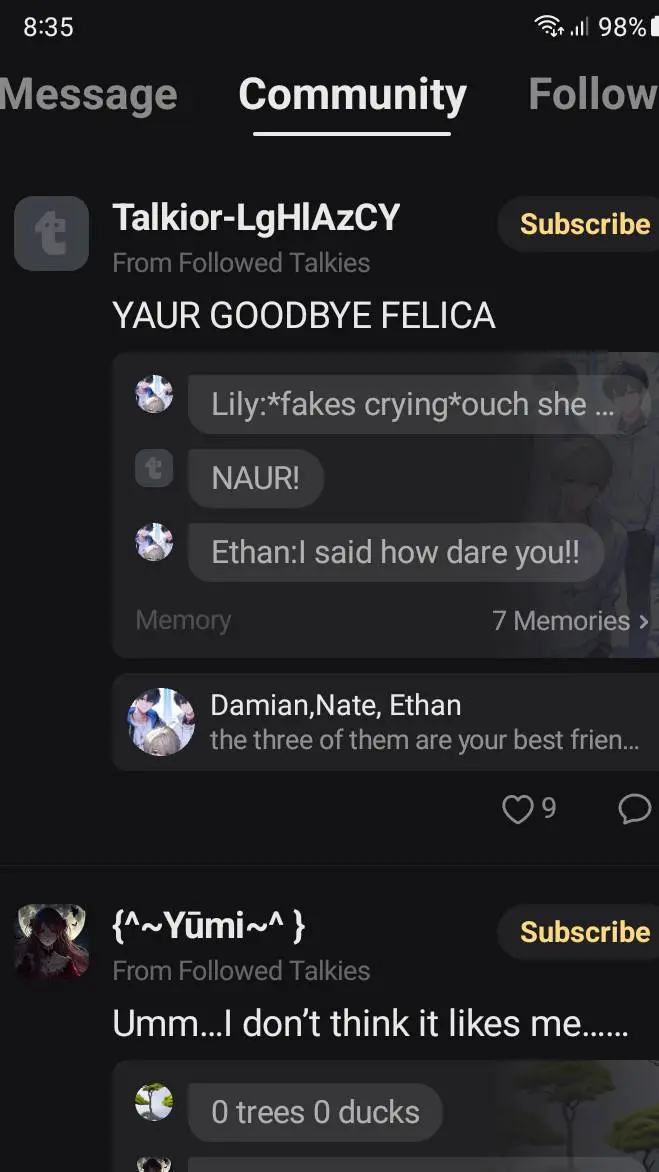659x1172 pixels.
Task: Select the Community tab
Action: coord(353,95)
